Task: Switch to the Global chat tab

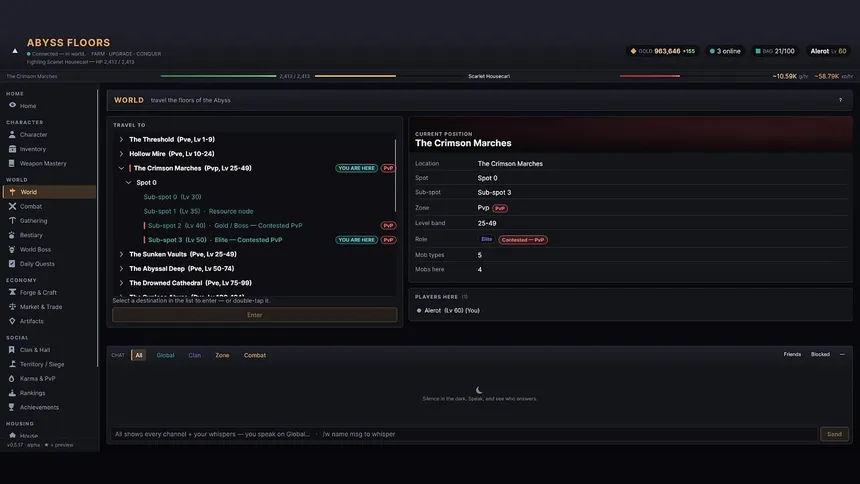Action: click(x=165, y=355)
